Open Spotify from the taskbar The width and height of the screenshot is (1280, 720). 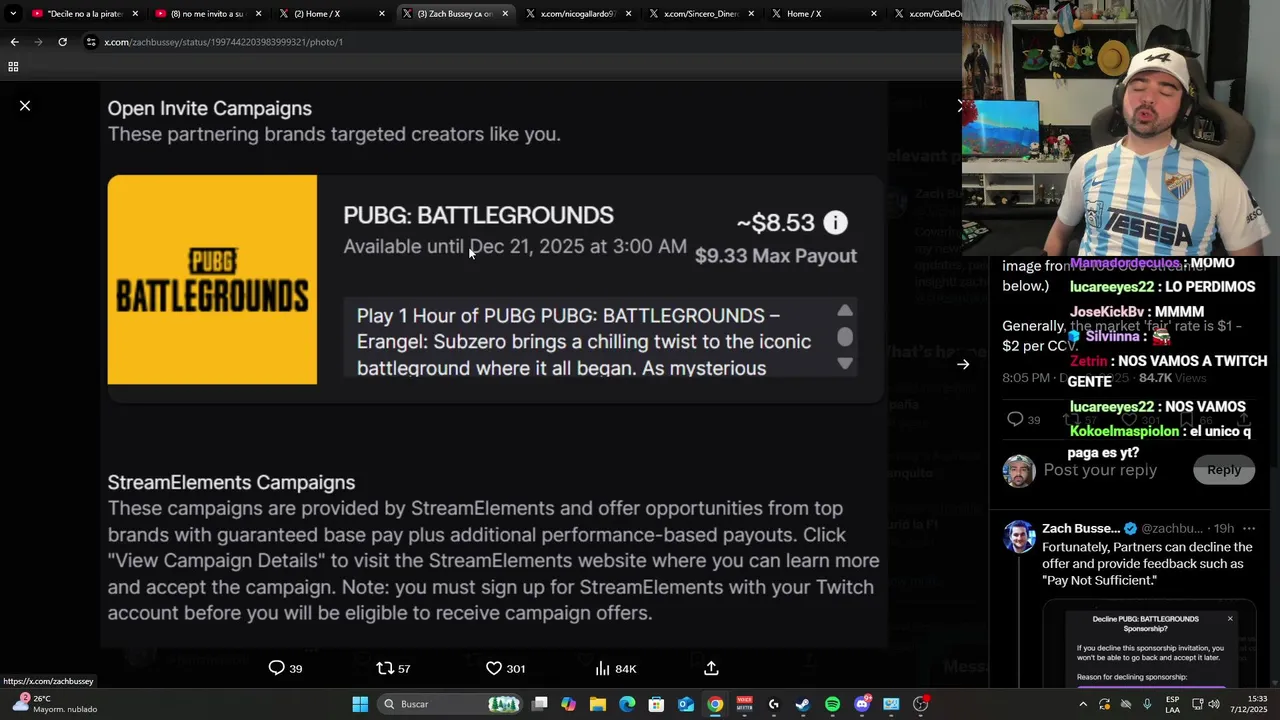click(x=832, y=704)
